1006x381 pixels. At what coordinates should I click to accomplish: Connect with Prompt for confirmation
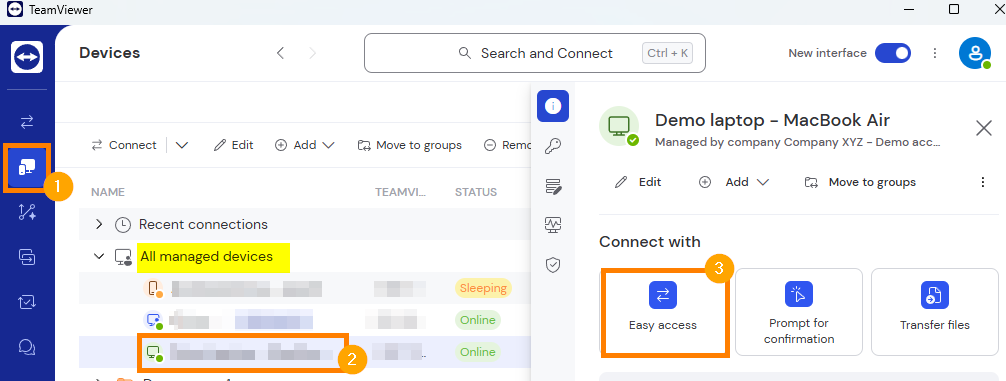click(799, 312)
